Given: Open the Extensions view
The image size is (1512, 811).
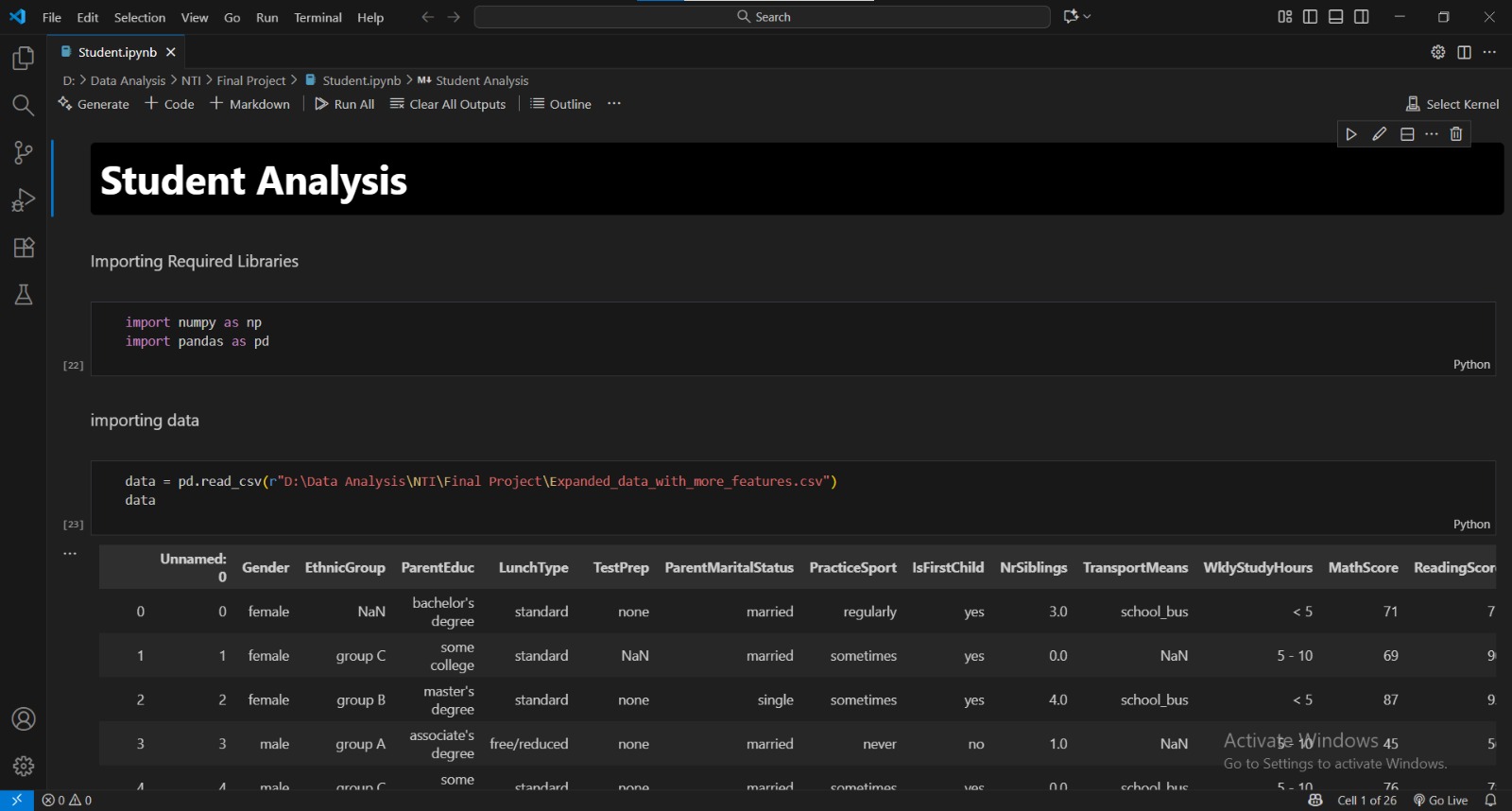Looking at the screenshot, I should click(x=24, y=248).
